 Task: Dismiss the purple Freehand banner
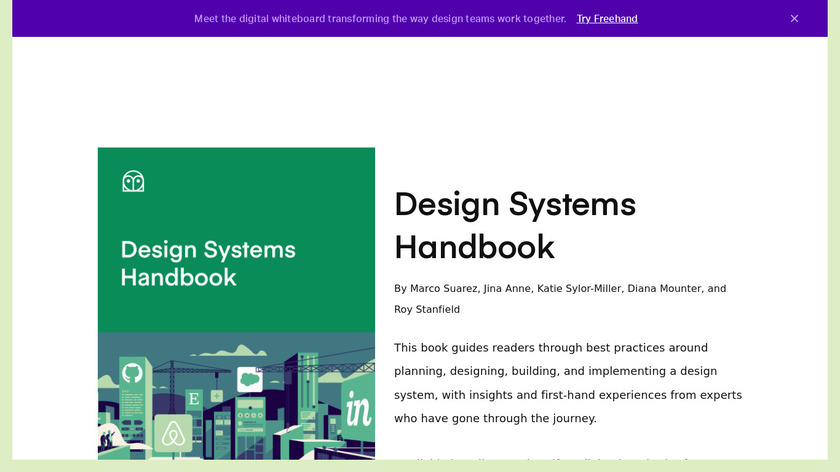click(794, 19)
